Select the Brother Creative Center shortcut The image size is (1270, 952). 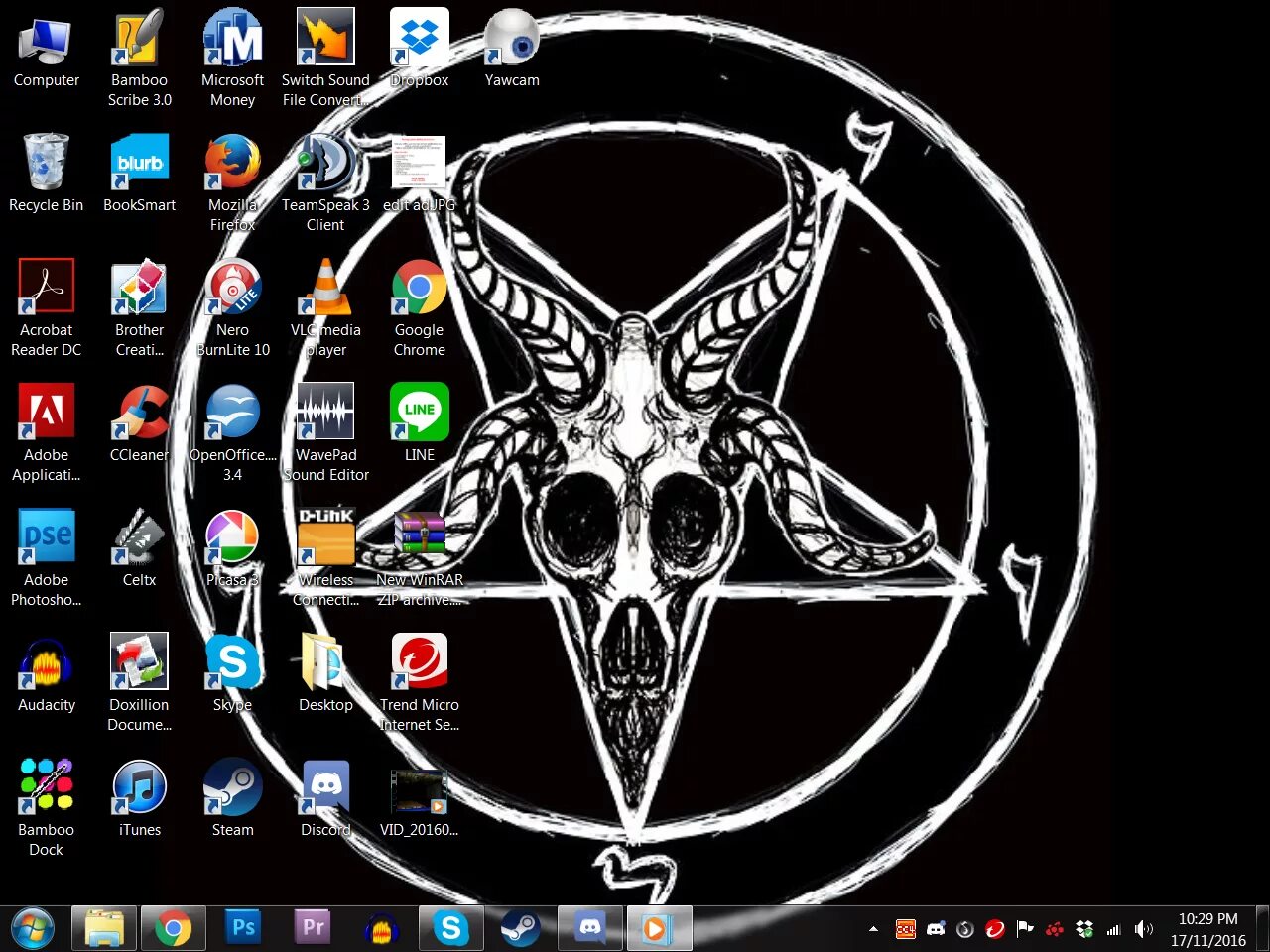[139, 309]
